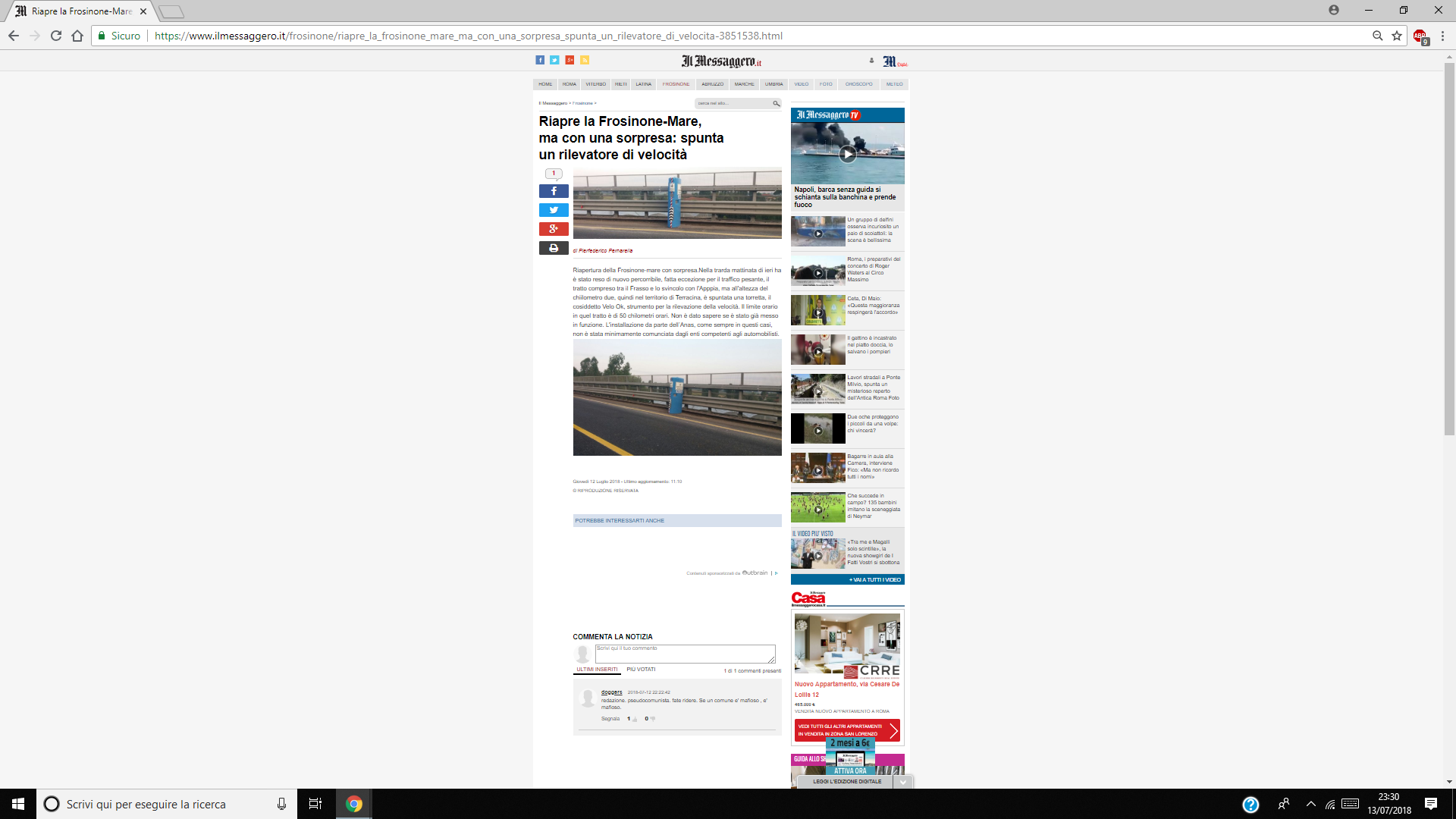Play the Napoli boat fire video
The width and height of the screenshot is (1456, 819).
pyautogui.click(x=848, y=154)
